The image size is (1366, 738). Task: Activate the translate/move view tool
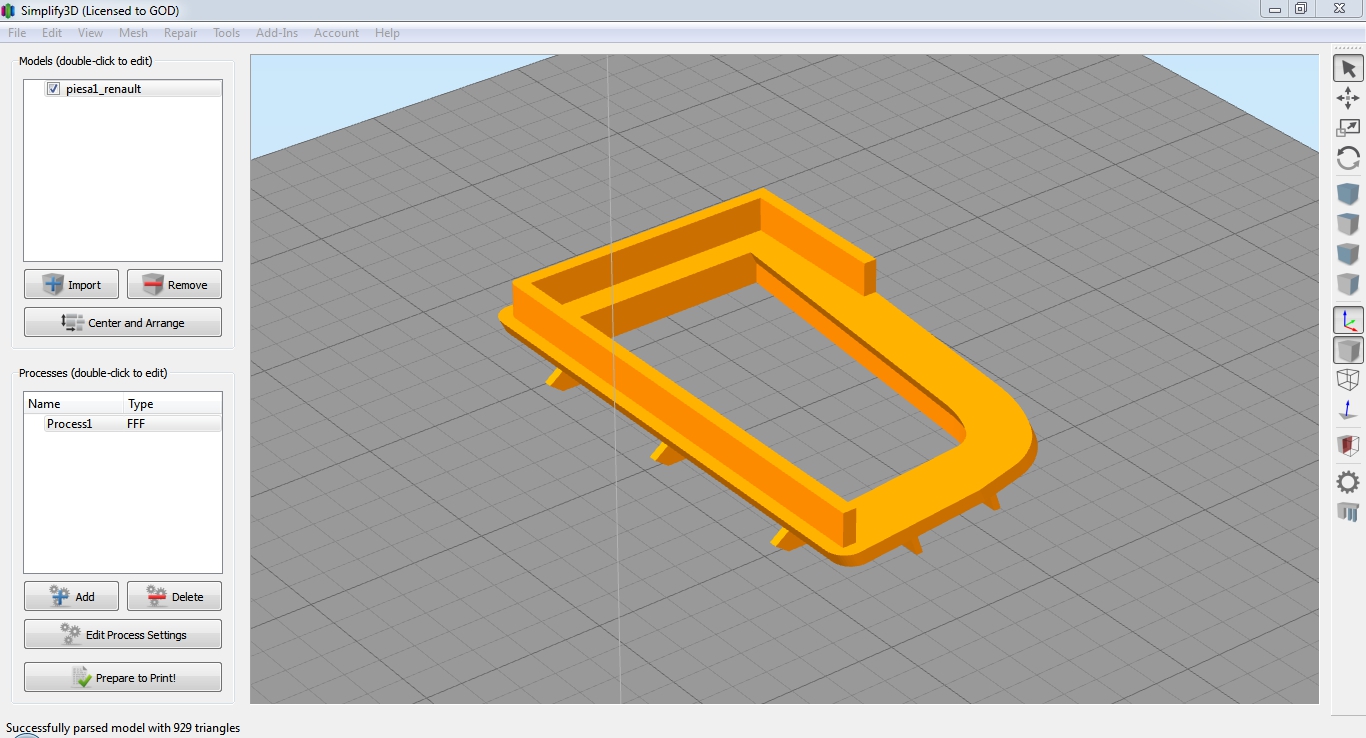tap(1348, 98)
